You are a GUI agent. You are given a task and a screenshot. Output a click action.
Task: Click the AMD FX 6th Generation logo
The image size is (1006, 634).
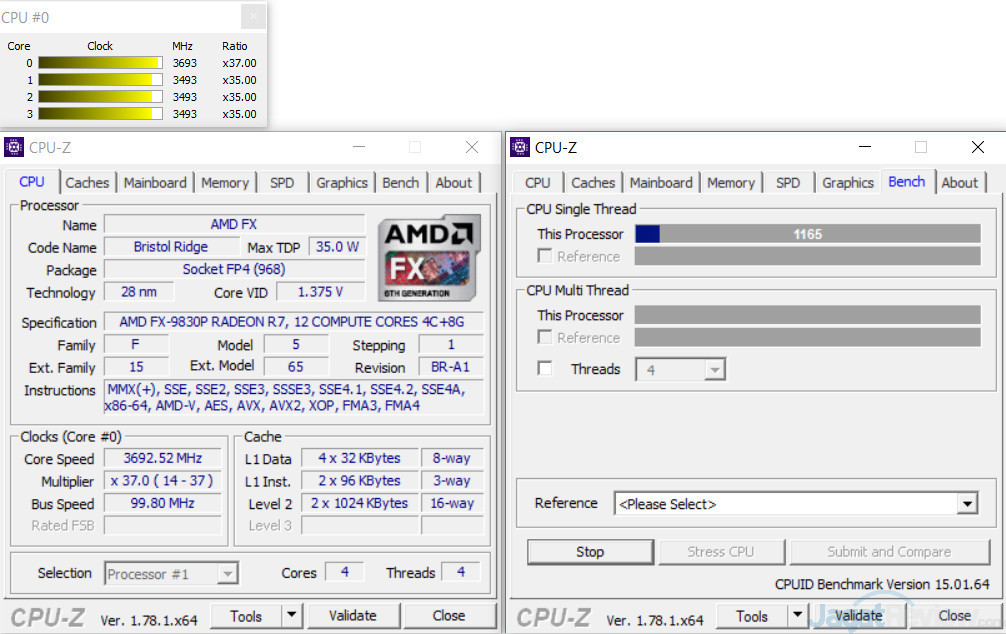pos(429,257)
